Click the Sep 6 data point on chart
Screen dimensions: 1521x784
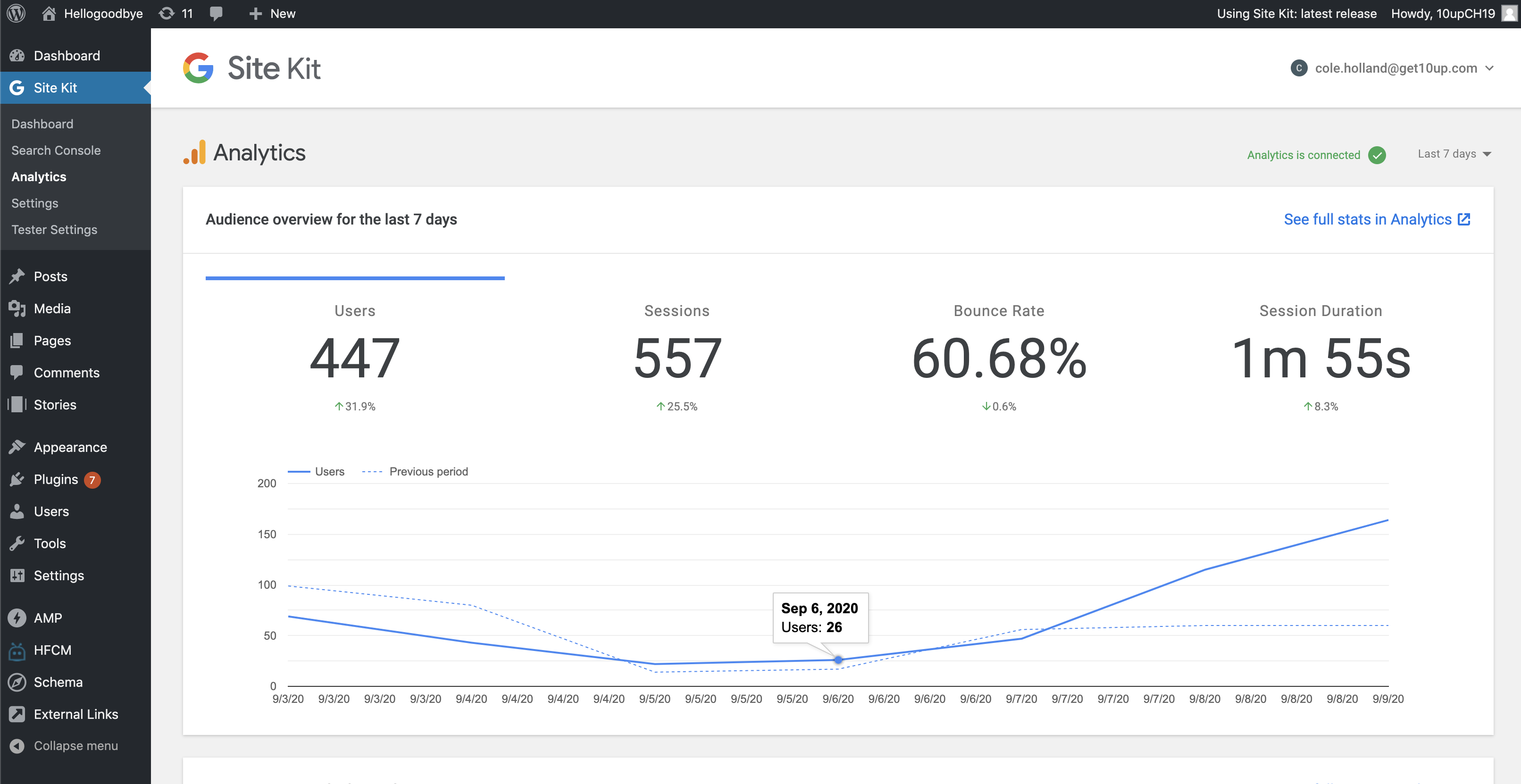838,660
